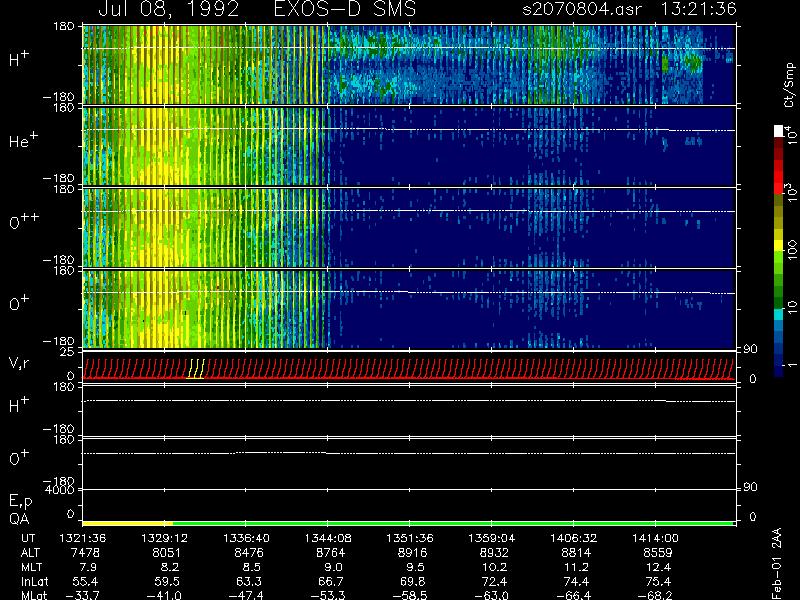Click the ALT value "8476"
The image size is (800, 600).
(x=249, y=553)
